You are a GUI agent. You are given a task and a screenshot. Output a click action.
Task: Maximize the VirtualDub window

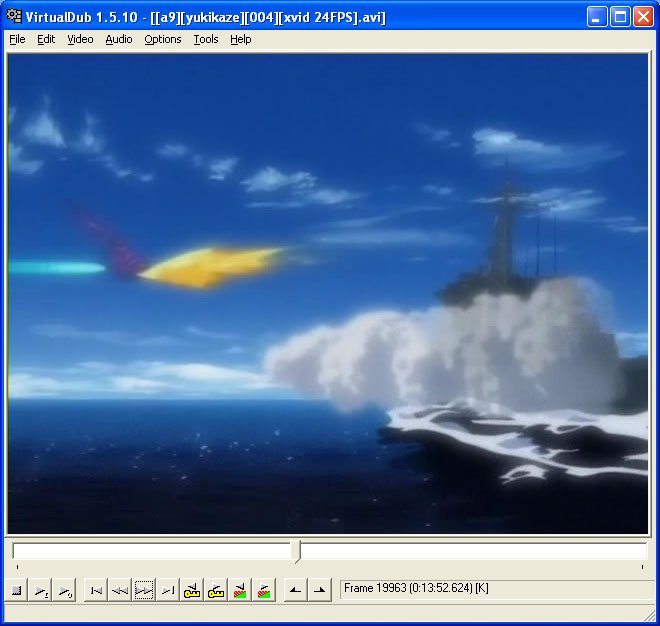[x=620, y=17]
